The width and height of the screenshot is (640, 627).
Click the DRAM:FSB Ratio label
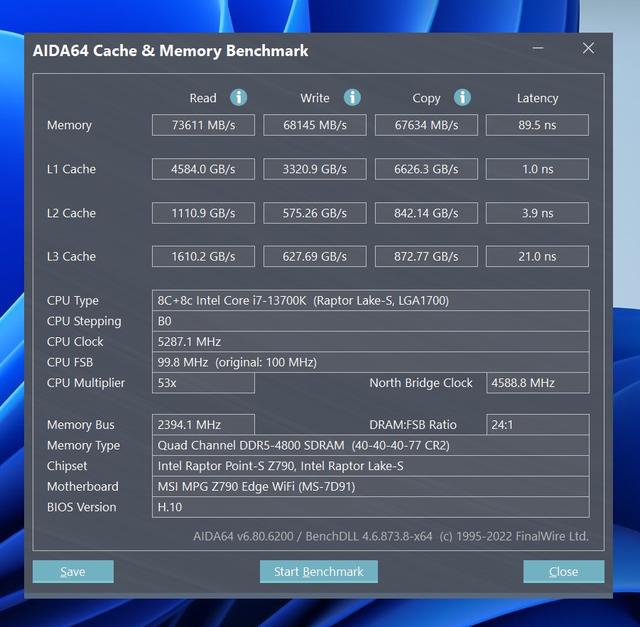[x=413, y=425]
